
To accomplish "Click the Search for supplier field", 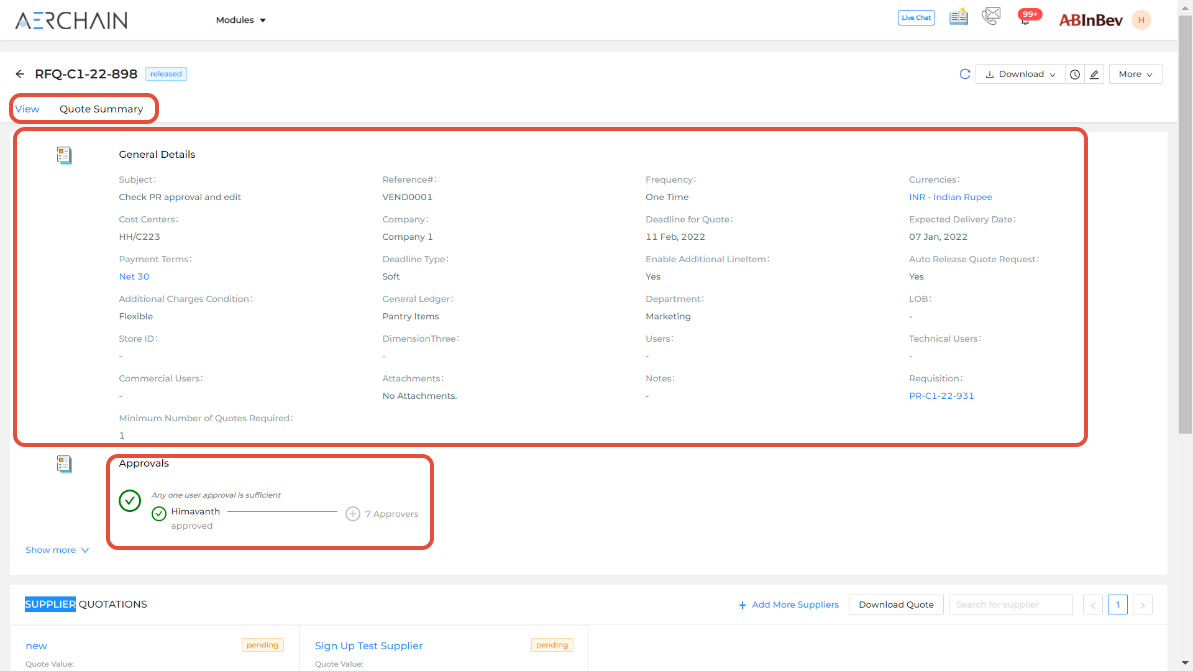I will (1009, 604).
